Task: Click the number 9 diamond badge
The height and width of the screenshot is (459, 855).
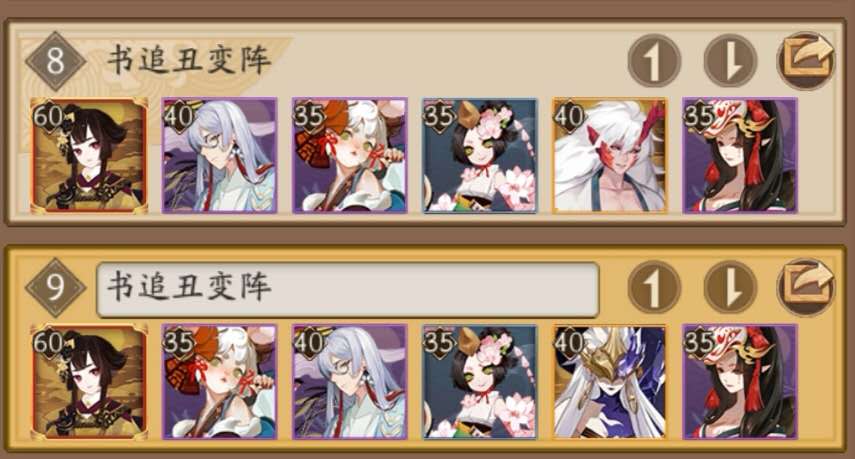Action: pyautogui.click(x=56, y=288)
